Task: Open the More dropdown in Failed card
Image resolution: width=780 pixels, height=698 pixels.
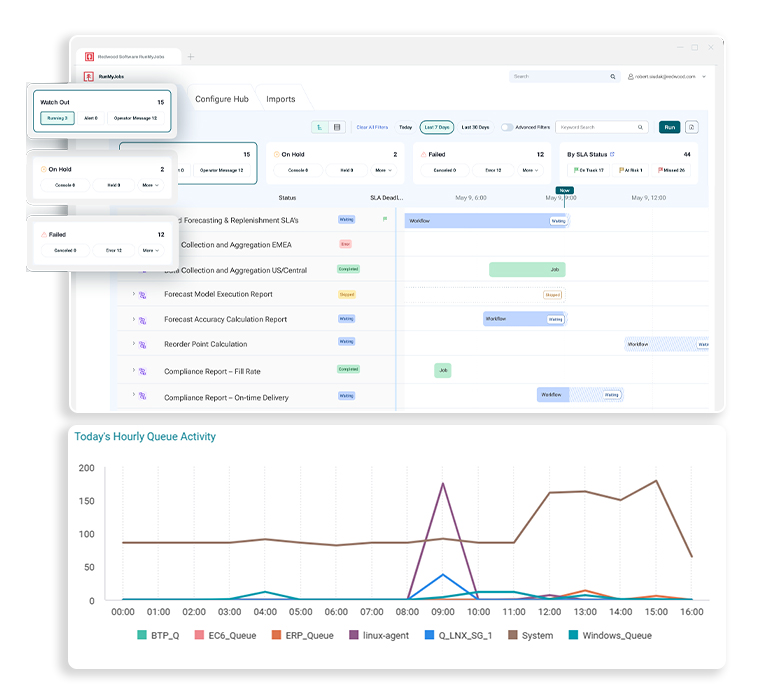Action: click(x=150, y=250)
